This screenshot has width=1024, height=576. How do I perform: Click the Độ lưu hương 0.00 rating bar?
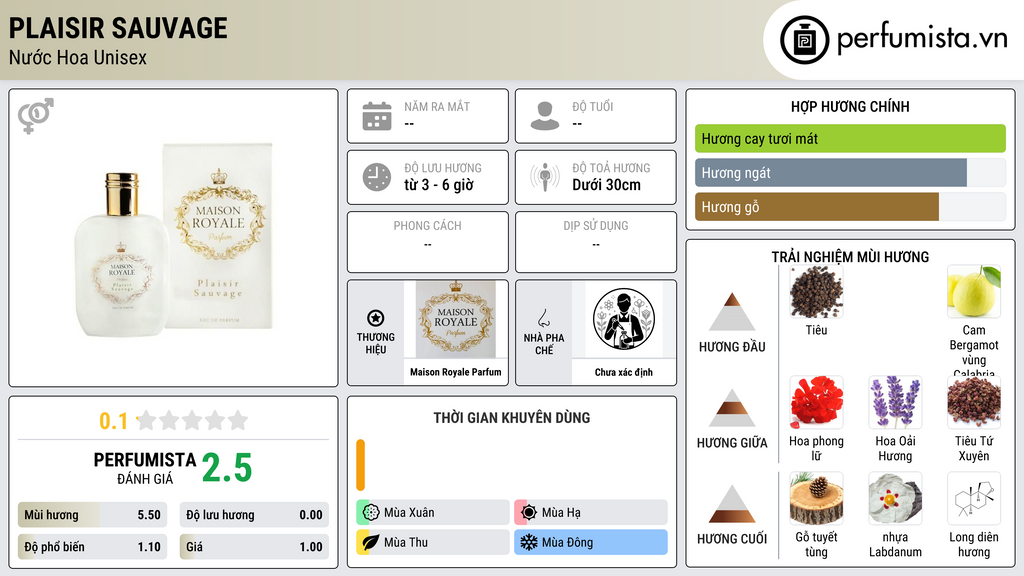(254, 515)
